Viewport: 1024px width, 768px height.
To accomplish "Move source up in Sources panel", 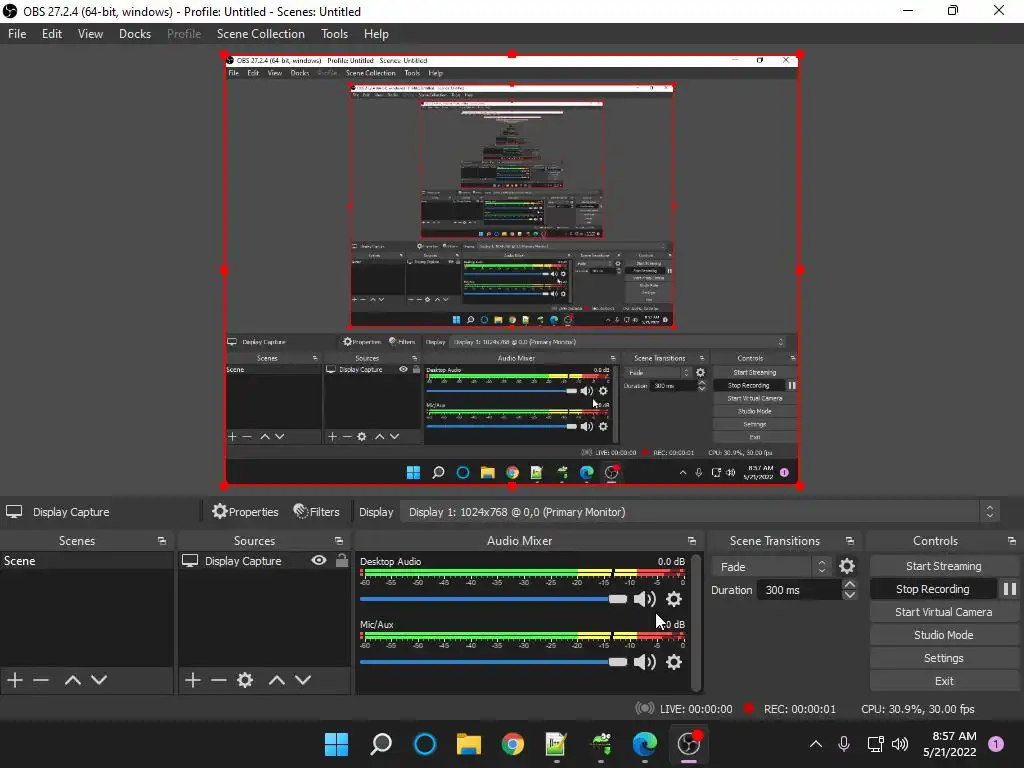I will pyautogui.click(x=277, y=680).
